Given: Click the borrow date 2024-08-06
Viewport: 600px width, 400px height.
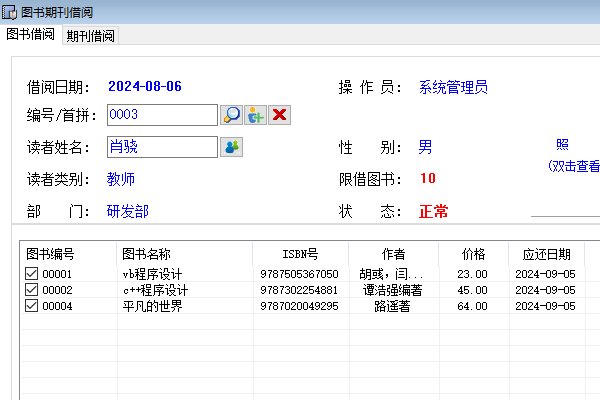Looking at the screenshot, I should point(145,87).
